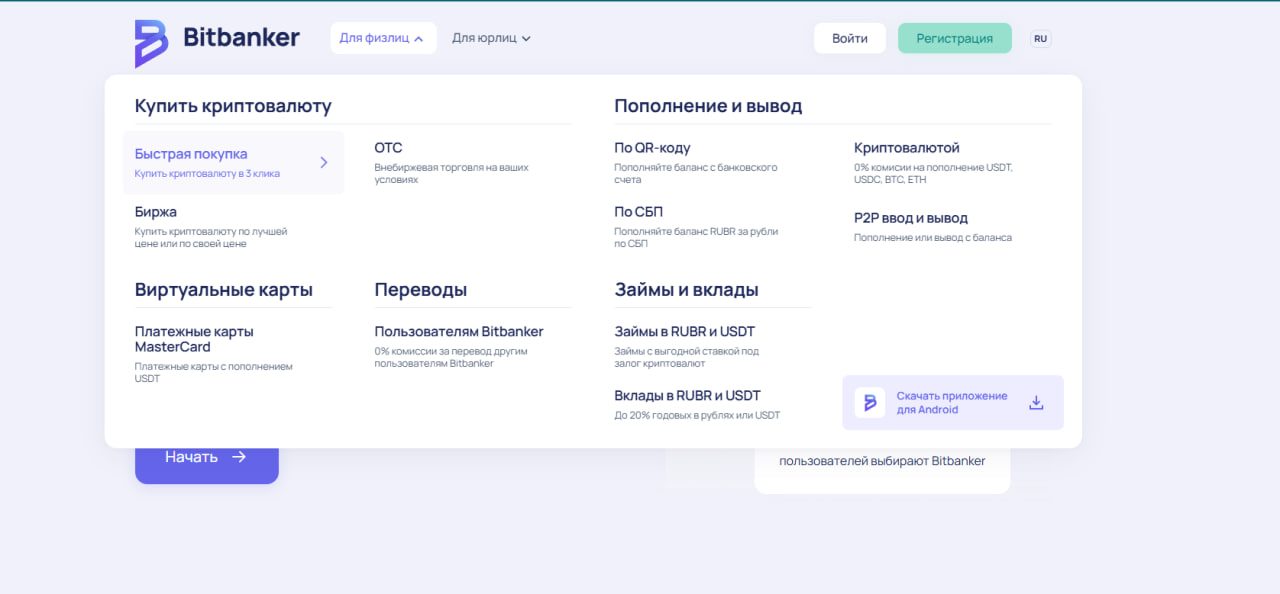Click Купить криптовалюту section heading

pyautogui.click(x=233, y=105)
